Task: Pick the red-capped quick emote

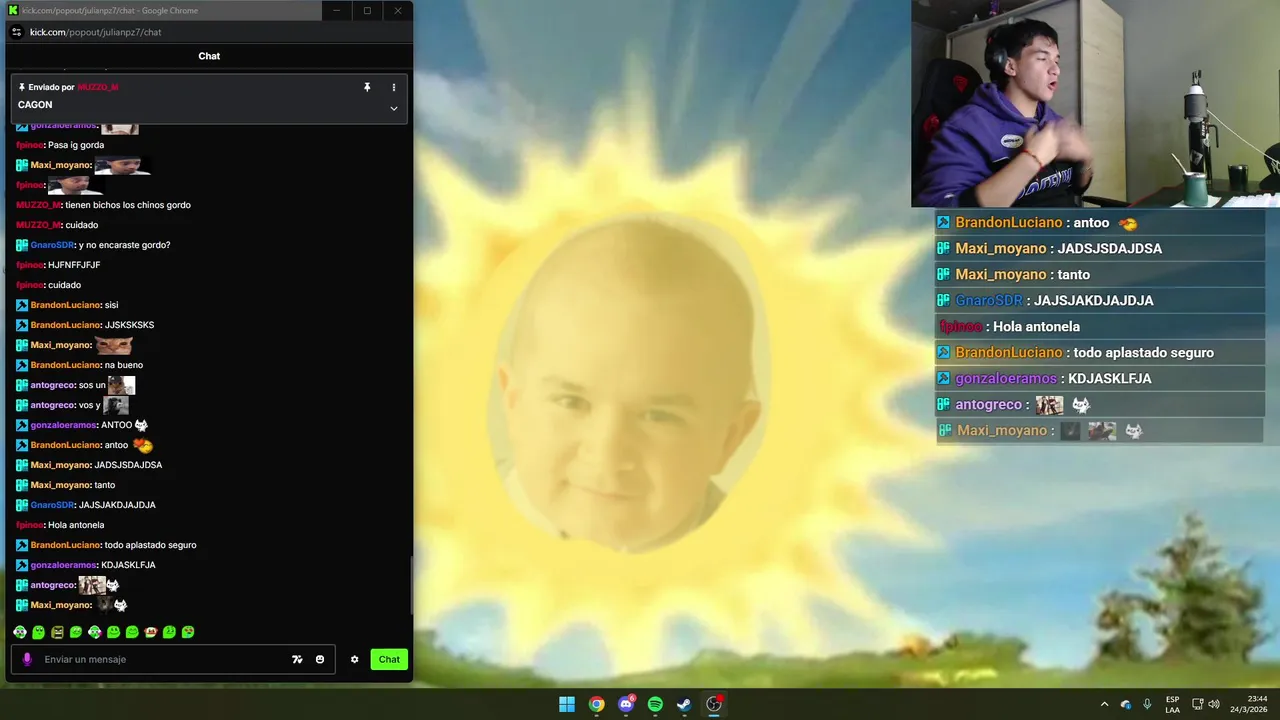Action: tap(151, 632)
